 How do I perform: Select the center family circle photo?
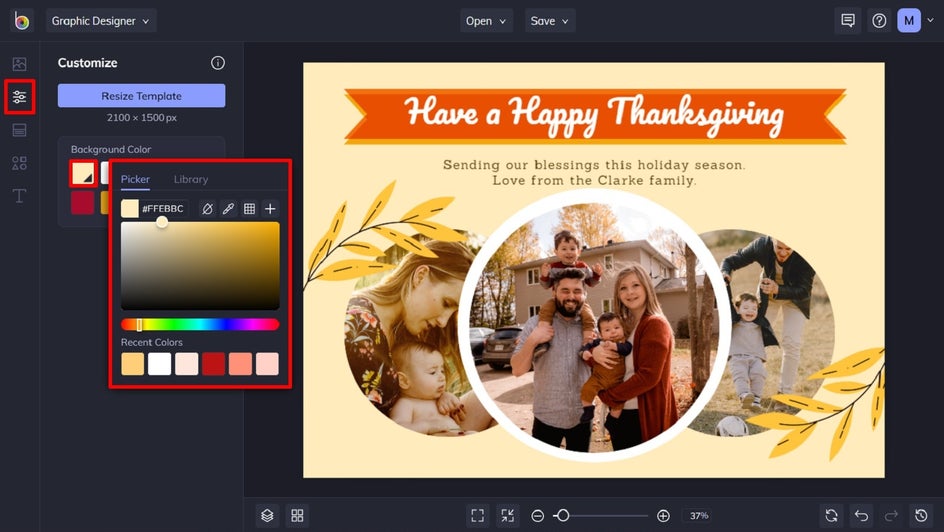pyautogui.click(x=595, y=326)
